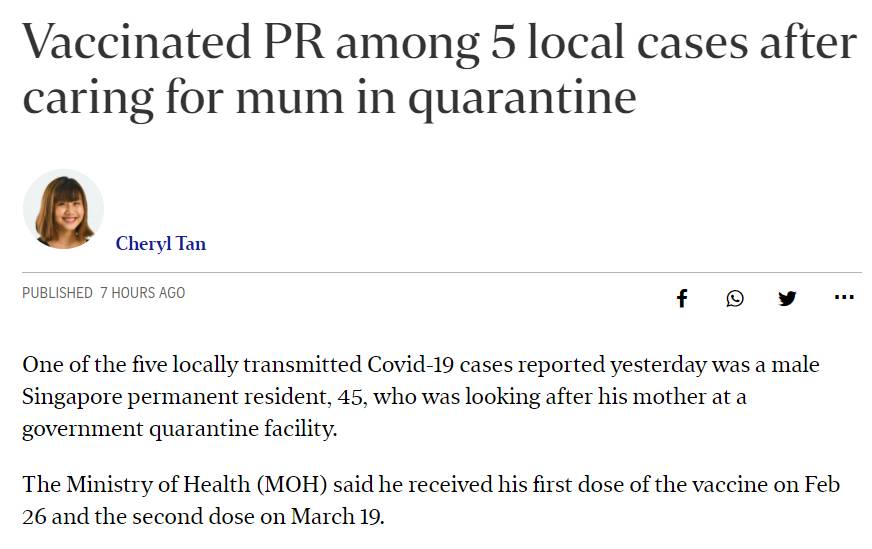This screenshot has width=872, height=549.
Task: Click the 'Singapore permanent resident' phrase
Action: (170, 397)
